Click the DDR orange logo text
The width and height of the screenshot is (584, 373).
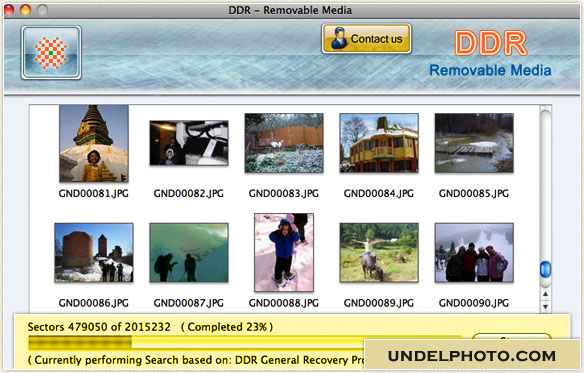pyautogui.click(x=491, y=43)
